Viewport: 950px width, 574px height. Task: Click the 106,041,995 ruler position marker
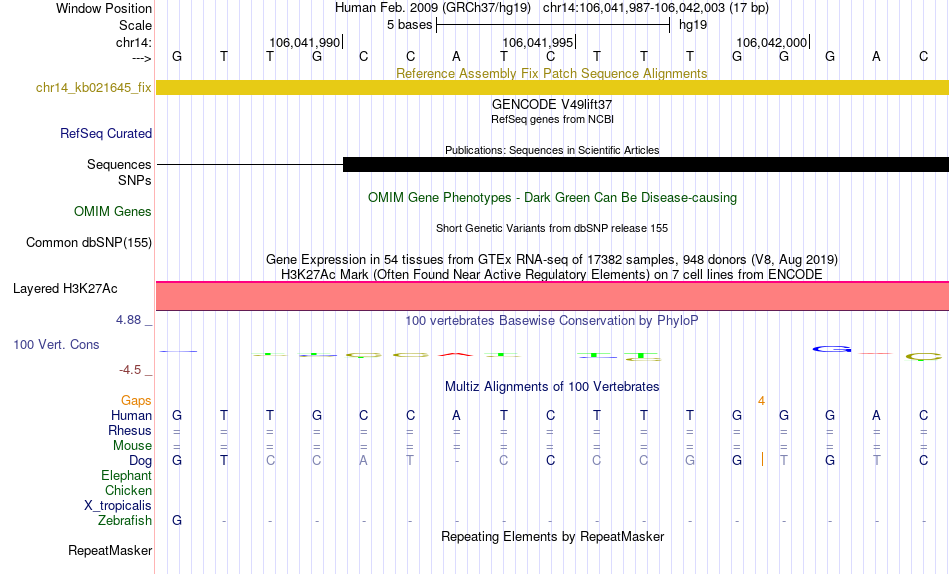click(539, 42)
